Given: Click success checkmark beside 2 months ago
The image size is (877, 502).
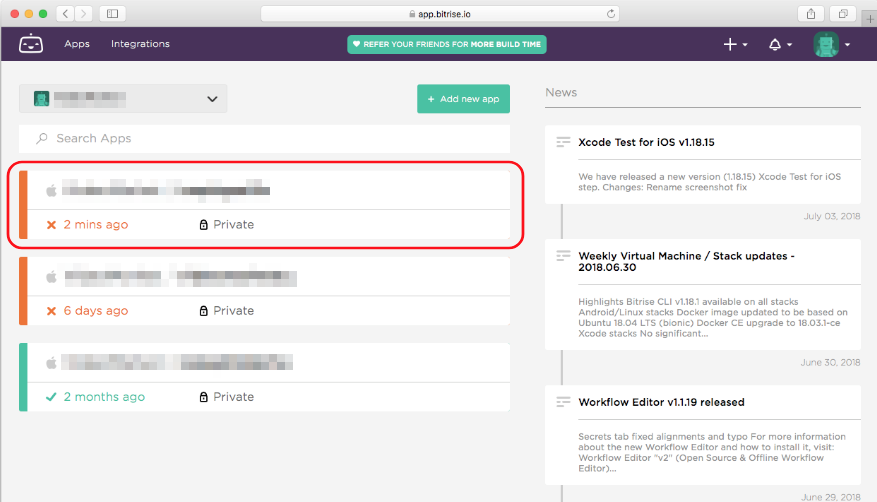Looking at the screenshot, I should (x=51, y=397).
